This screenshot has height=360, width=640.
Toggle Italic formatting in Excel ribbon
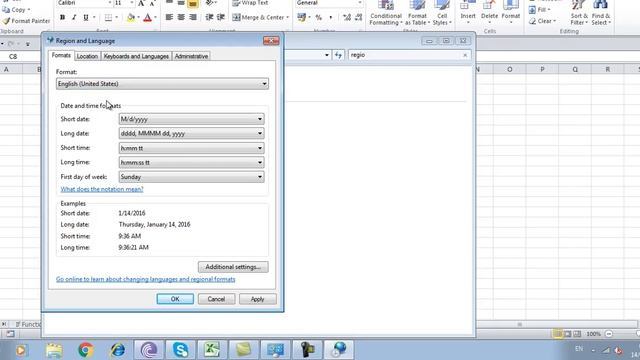point(74,18)
